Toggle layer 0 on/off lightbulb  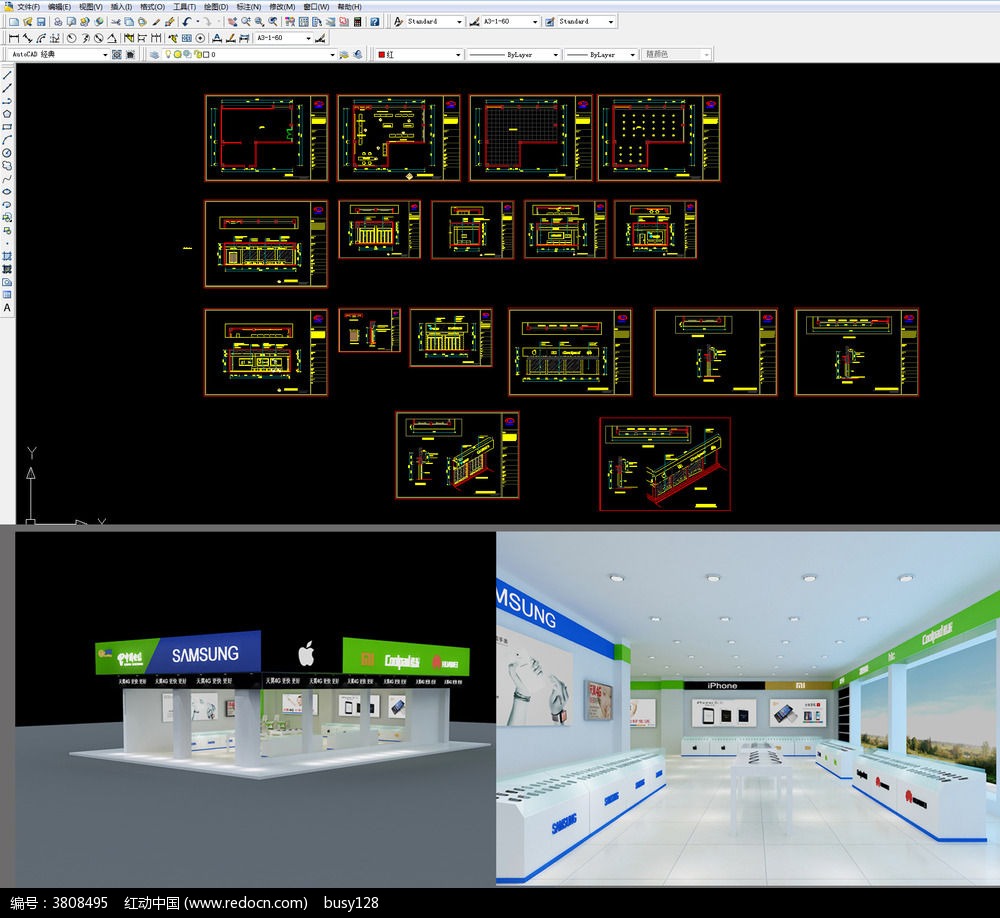[x=168, y=55]
